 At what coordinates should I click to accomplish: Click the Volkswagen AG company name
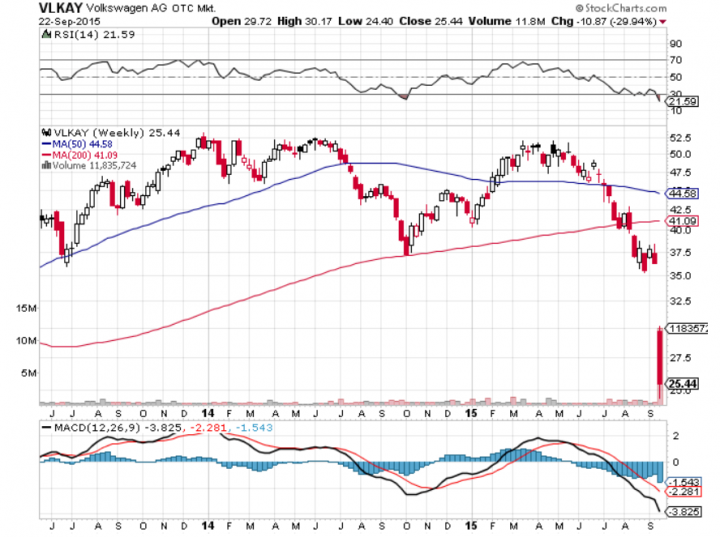tap(128, 8)
